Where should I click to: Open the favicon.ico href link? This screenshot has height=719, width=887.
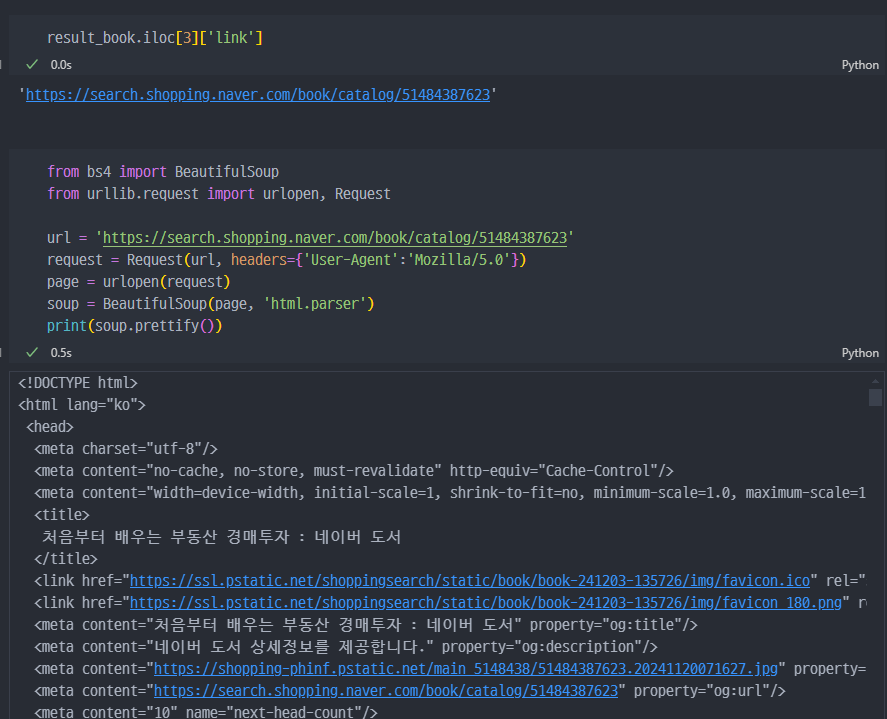470,581
